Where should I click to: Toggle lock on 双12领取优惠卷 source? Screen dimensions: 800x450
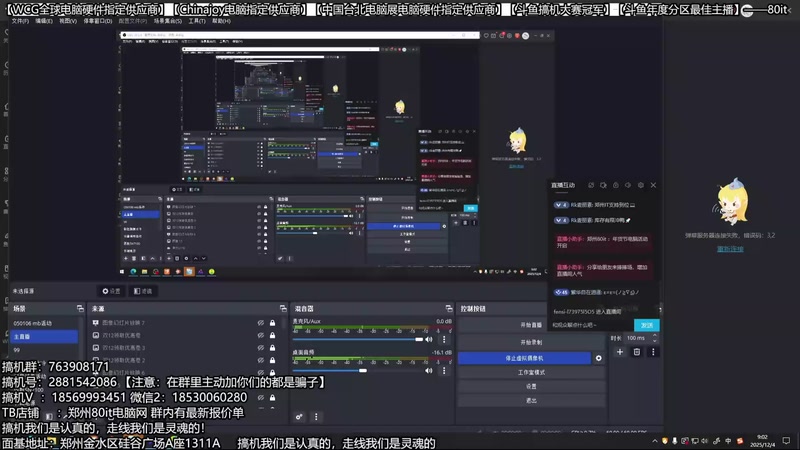[x=272, y=335]
